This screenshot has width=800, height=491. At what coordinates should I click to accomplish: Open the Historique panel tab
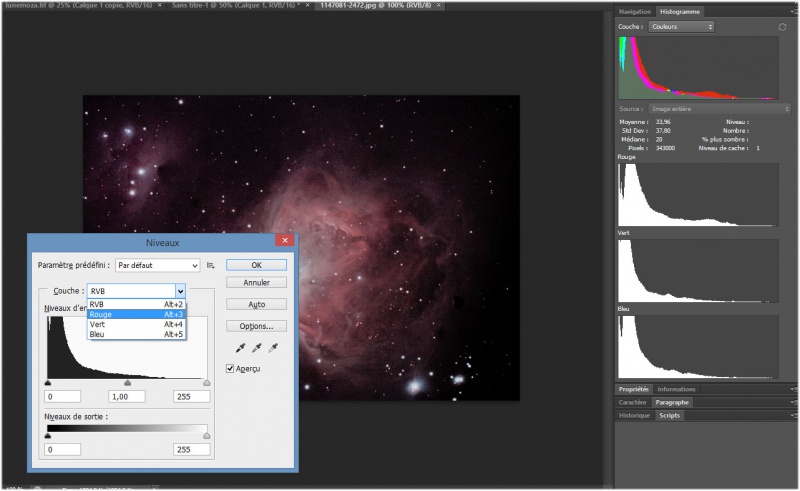(x=634, y=415)
